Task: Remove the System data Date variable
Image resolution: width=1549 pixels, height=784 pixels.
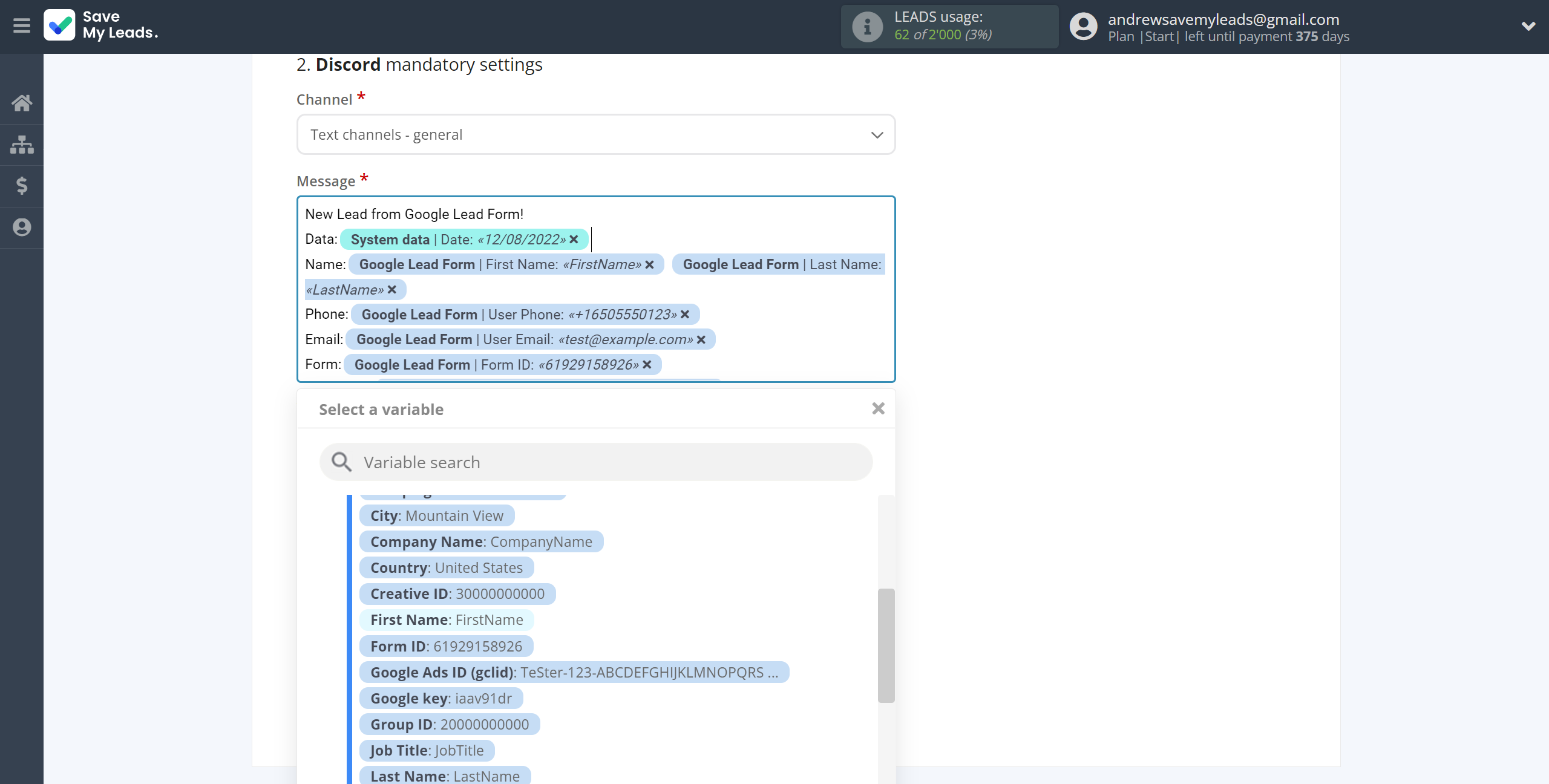Action: [574, 240]
